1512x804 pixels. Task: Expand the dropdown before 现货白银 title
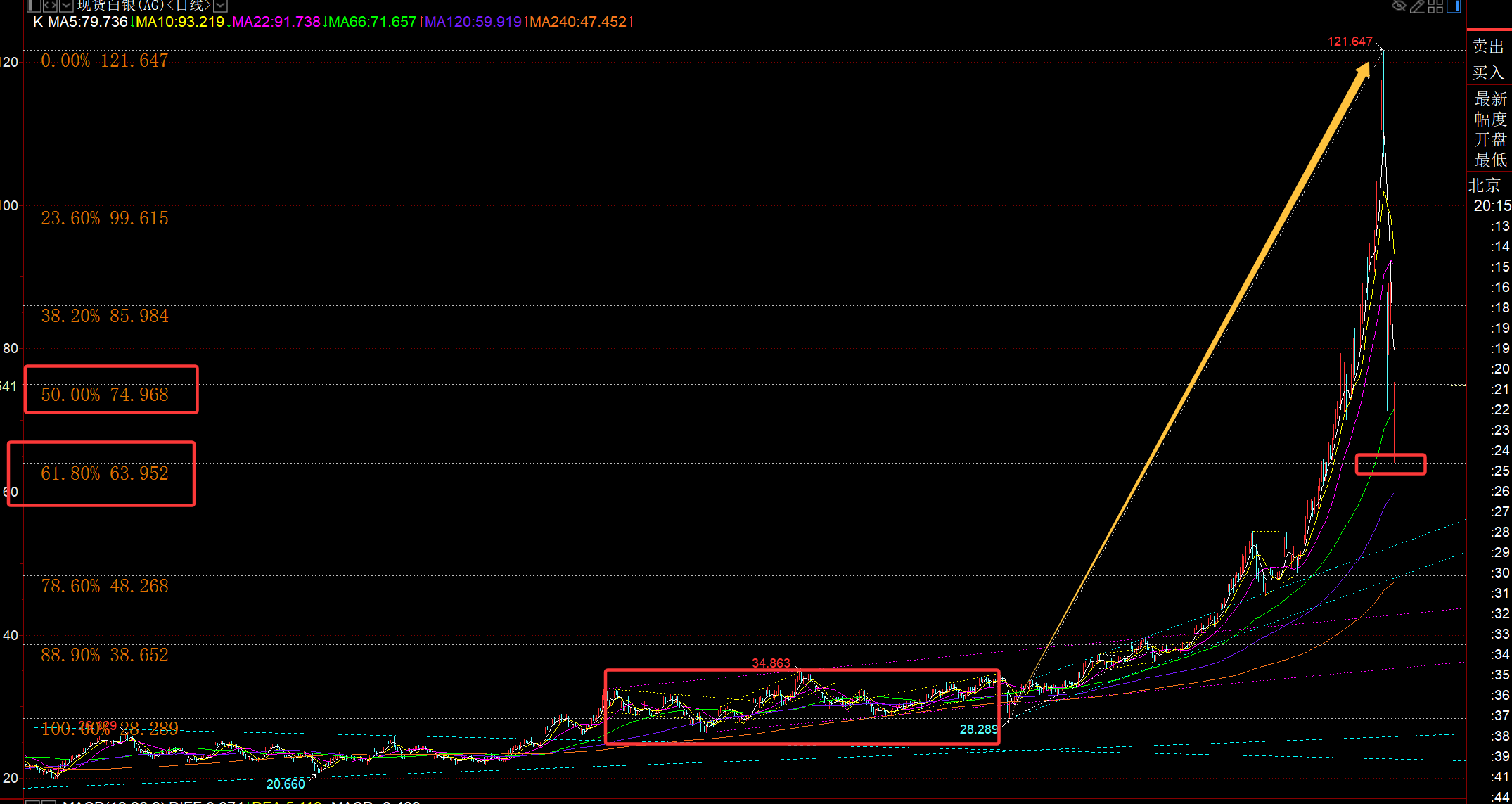[x=66, y=6]
